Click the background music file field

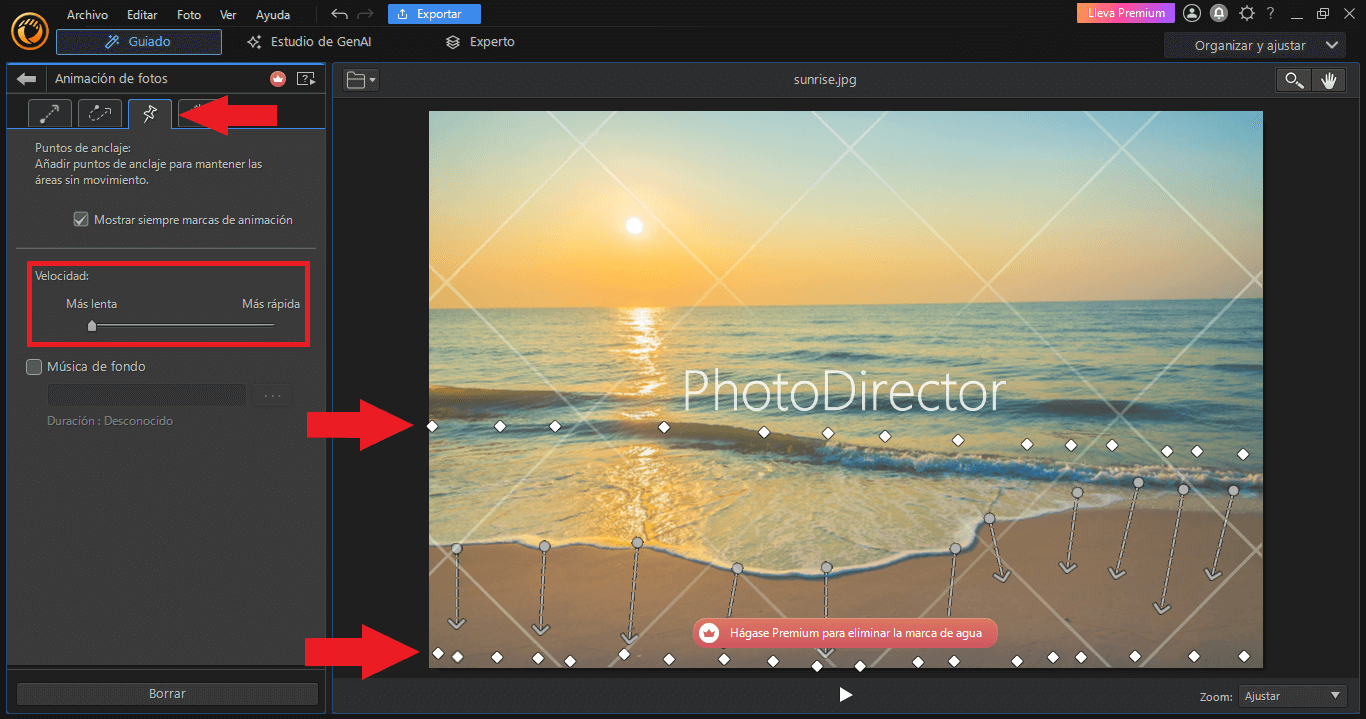[x=146, y=396]
